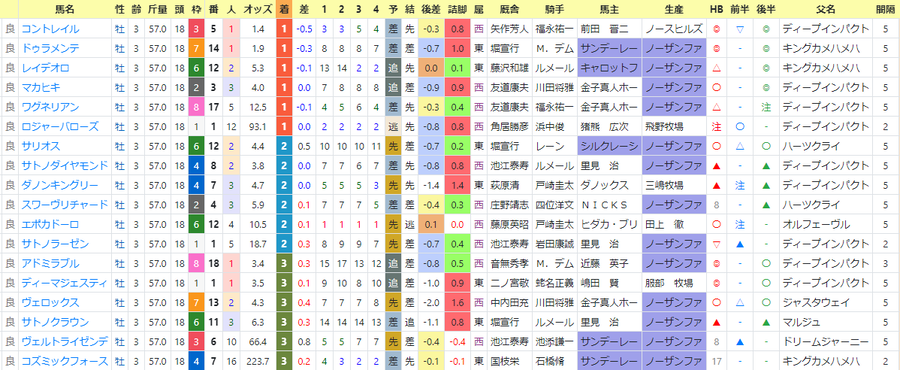Screen dimensions: 900x370
Task: Click the ヴェルトライゼンデ horse name
Action: [64, 341]
